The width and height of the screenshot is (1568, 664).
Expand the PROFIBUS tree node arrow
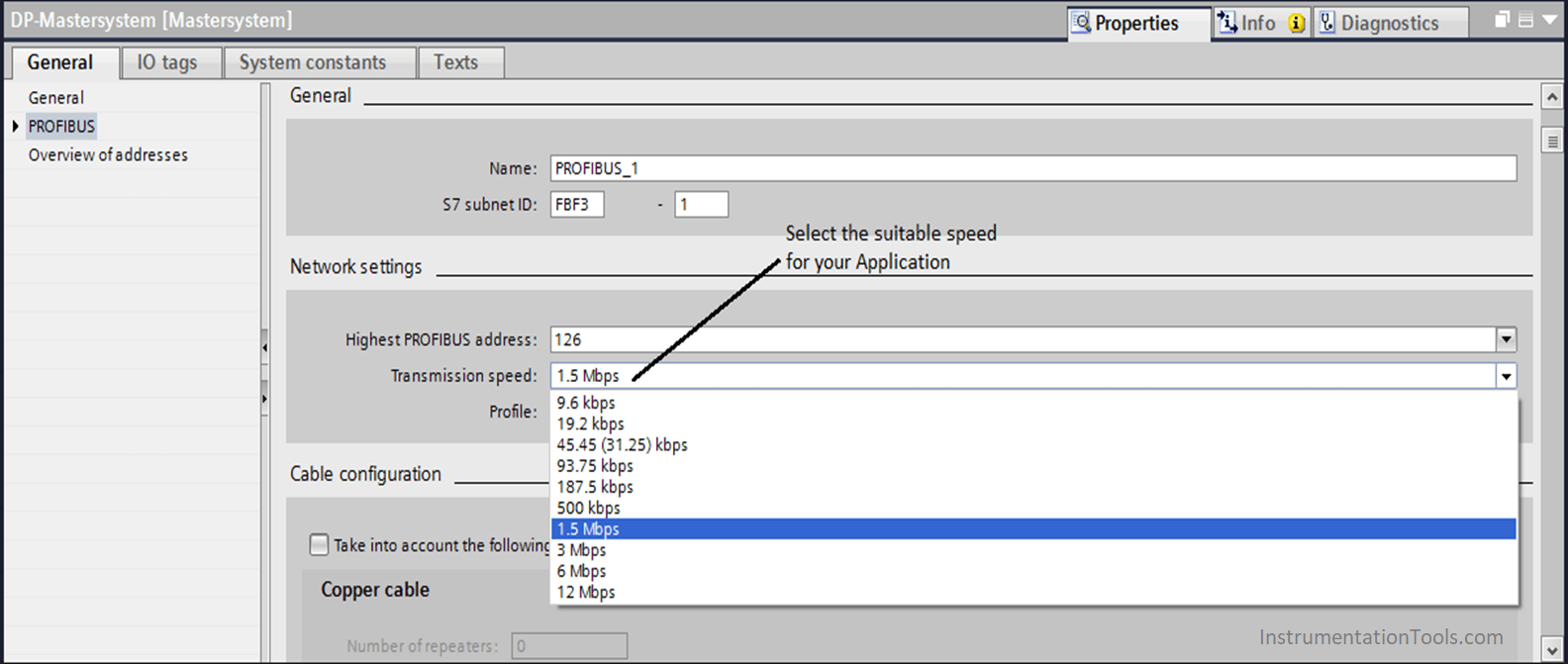click(x=15, y=127)
